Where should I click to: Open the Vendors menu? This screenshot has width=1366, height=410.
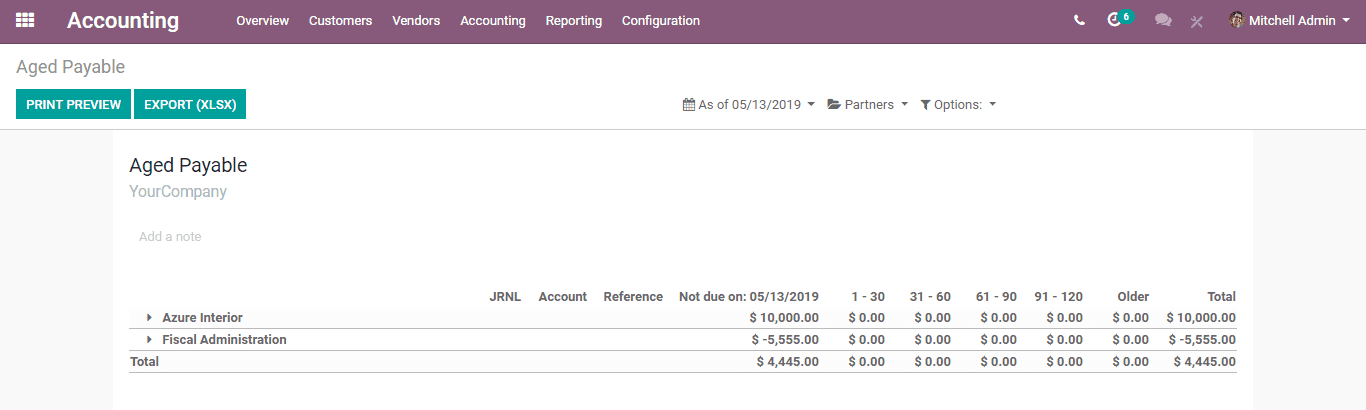click(x=416, y=20)
